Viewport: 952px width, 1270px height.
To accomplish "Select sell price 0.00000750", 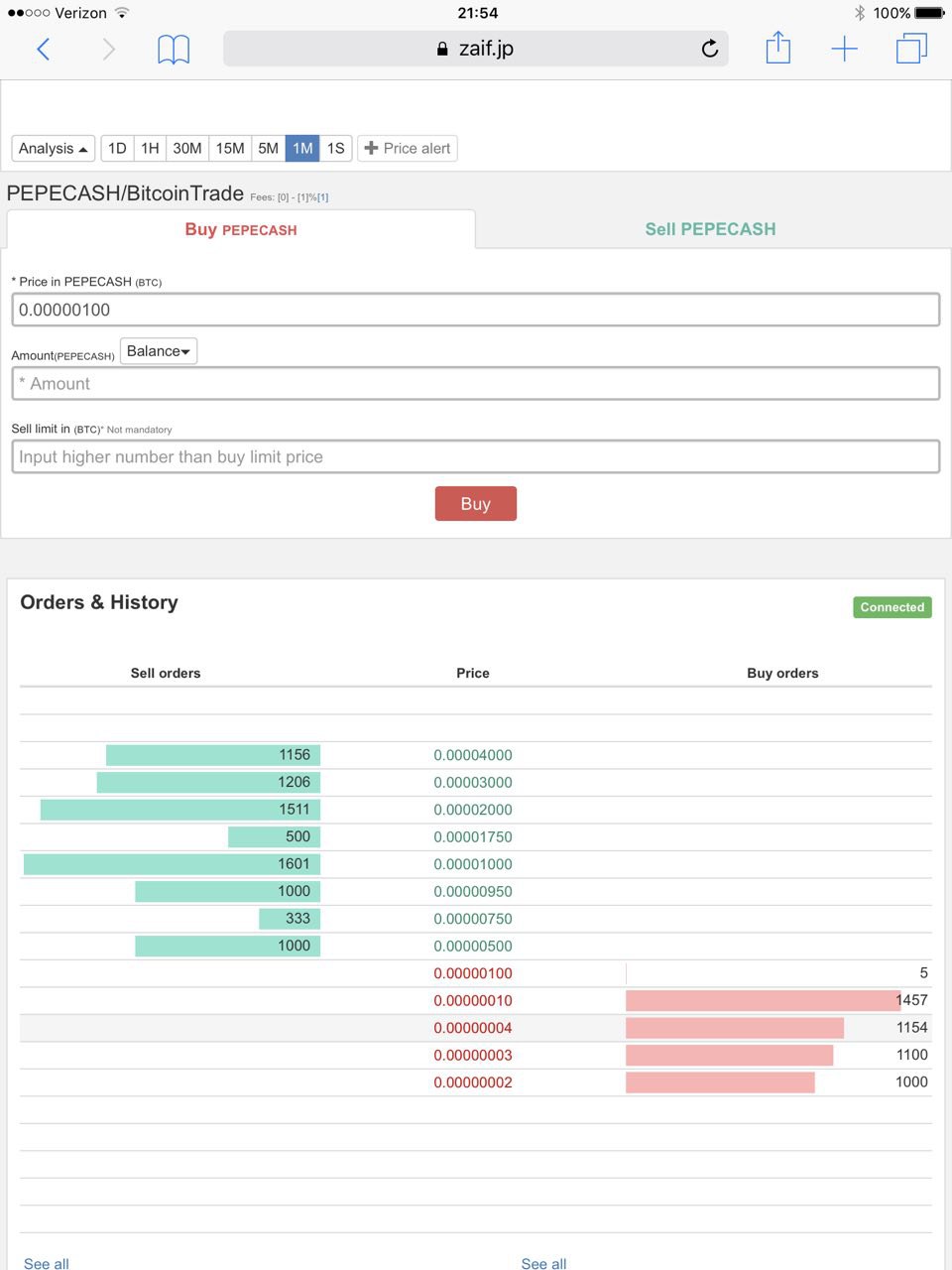I will (x=473, y=919).
